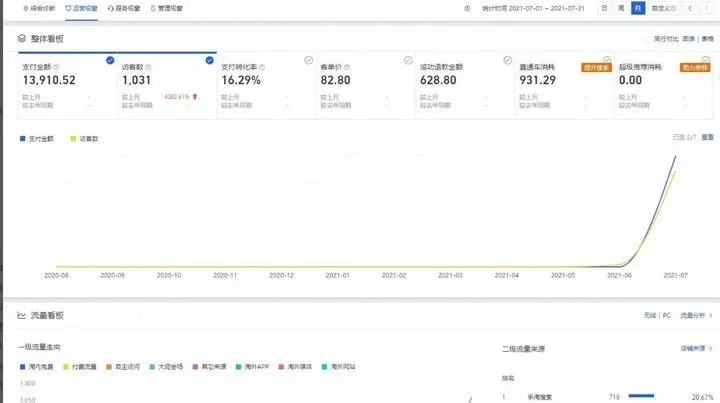Switch to the 运营视窗 tab
The height and width of the screenshot is (403, 720).
pyautogui.click(x=81, y=8)
